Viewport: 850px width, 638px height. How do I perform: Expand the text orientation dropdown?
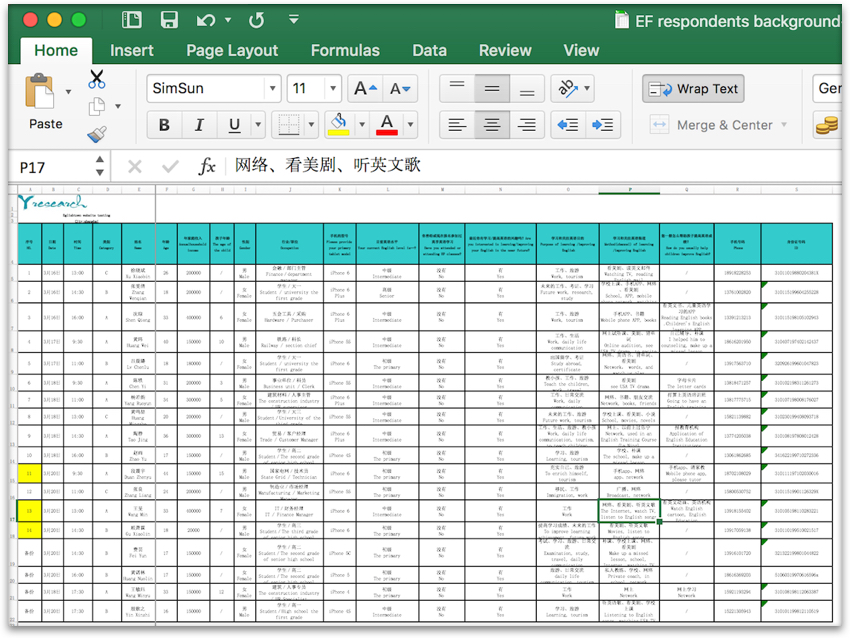587,88
